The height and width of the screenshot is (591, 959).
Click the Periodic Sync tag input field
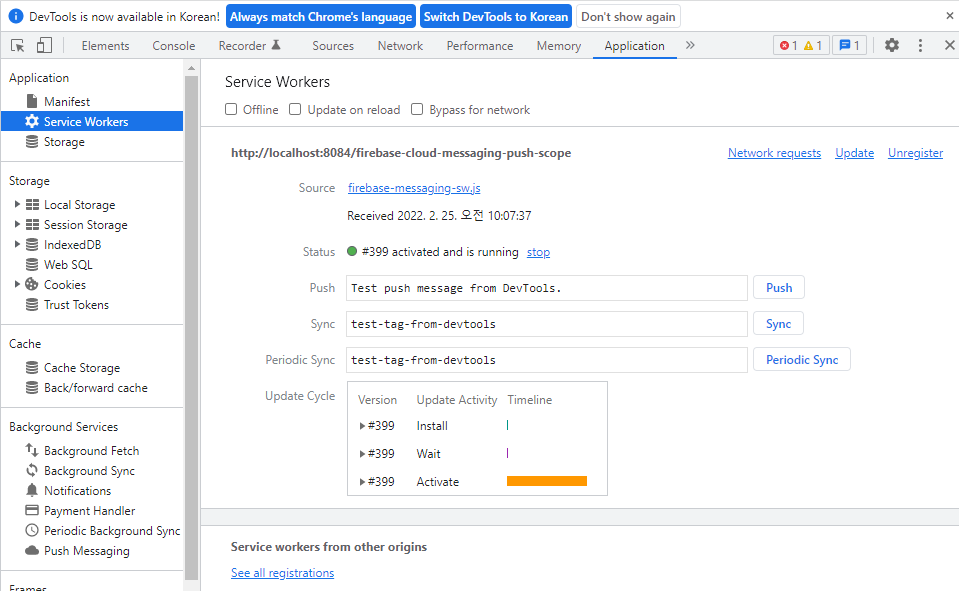coord(547,360)
